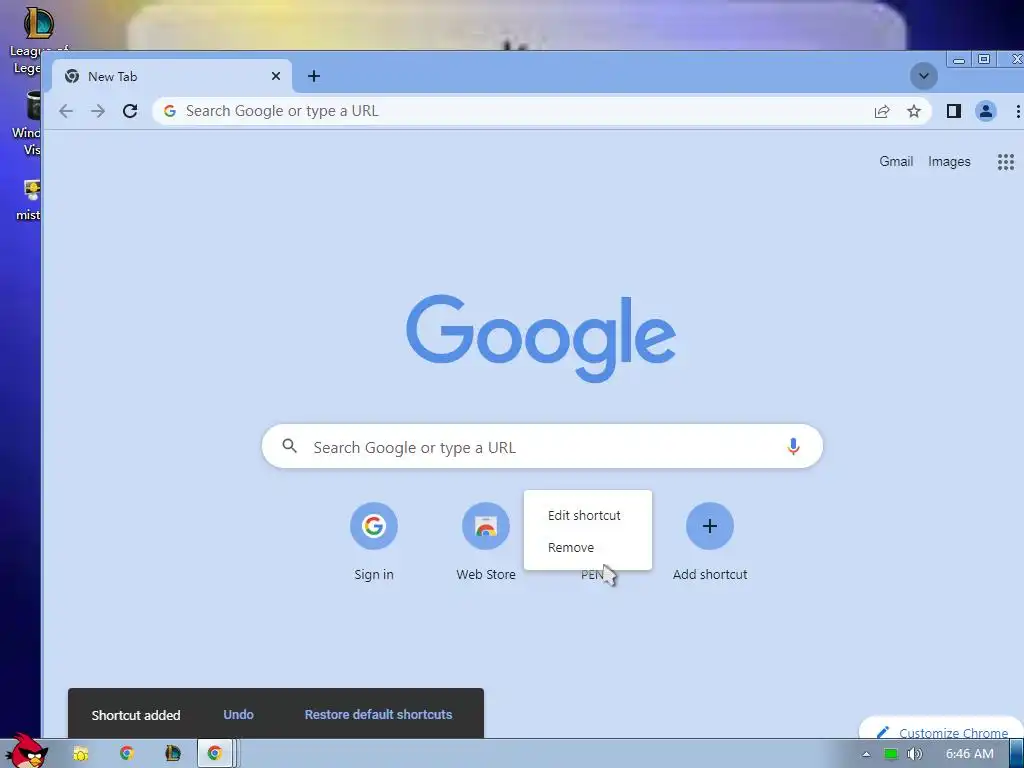
Task: Choose Remove from the context menu
Action: [571, 547]
